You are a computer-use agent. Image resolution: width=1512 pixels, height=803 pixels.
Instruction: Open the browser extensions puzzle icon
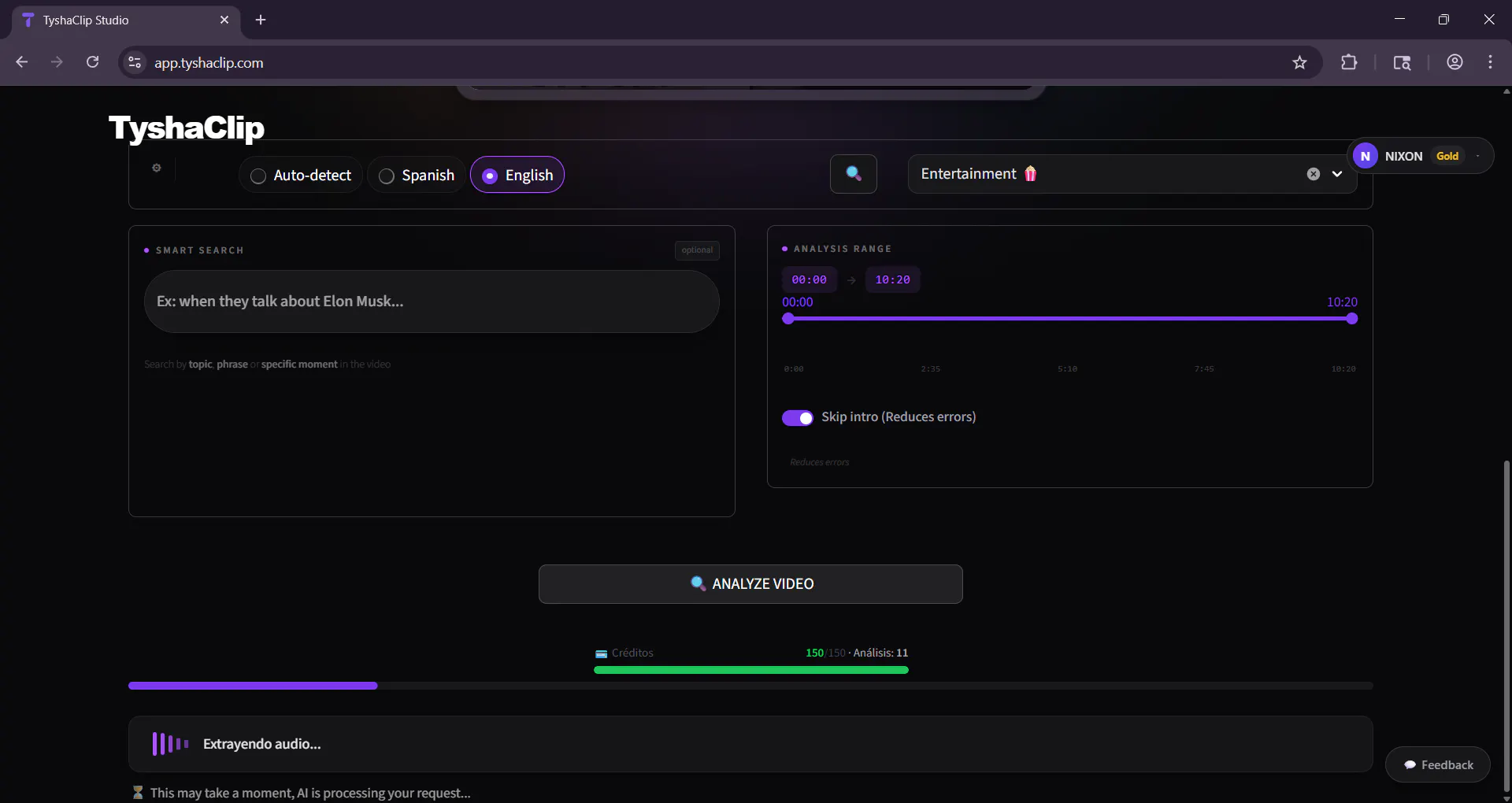[1349, 62]
